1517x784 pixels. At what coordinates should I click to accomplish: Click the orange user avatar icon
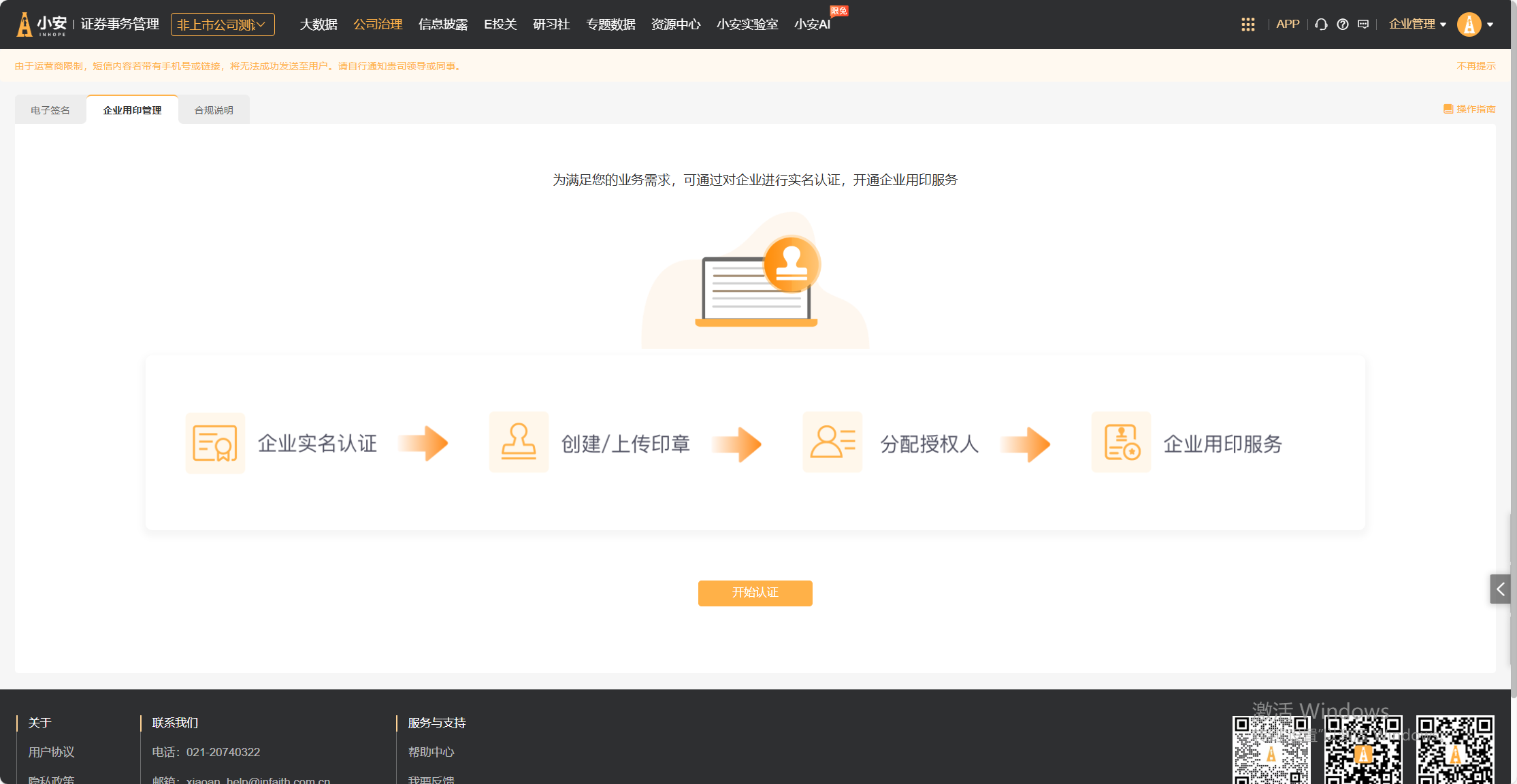1469,24
